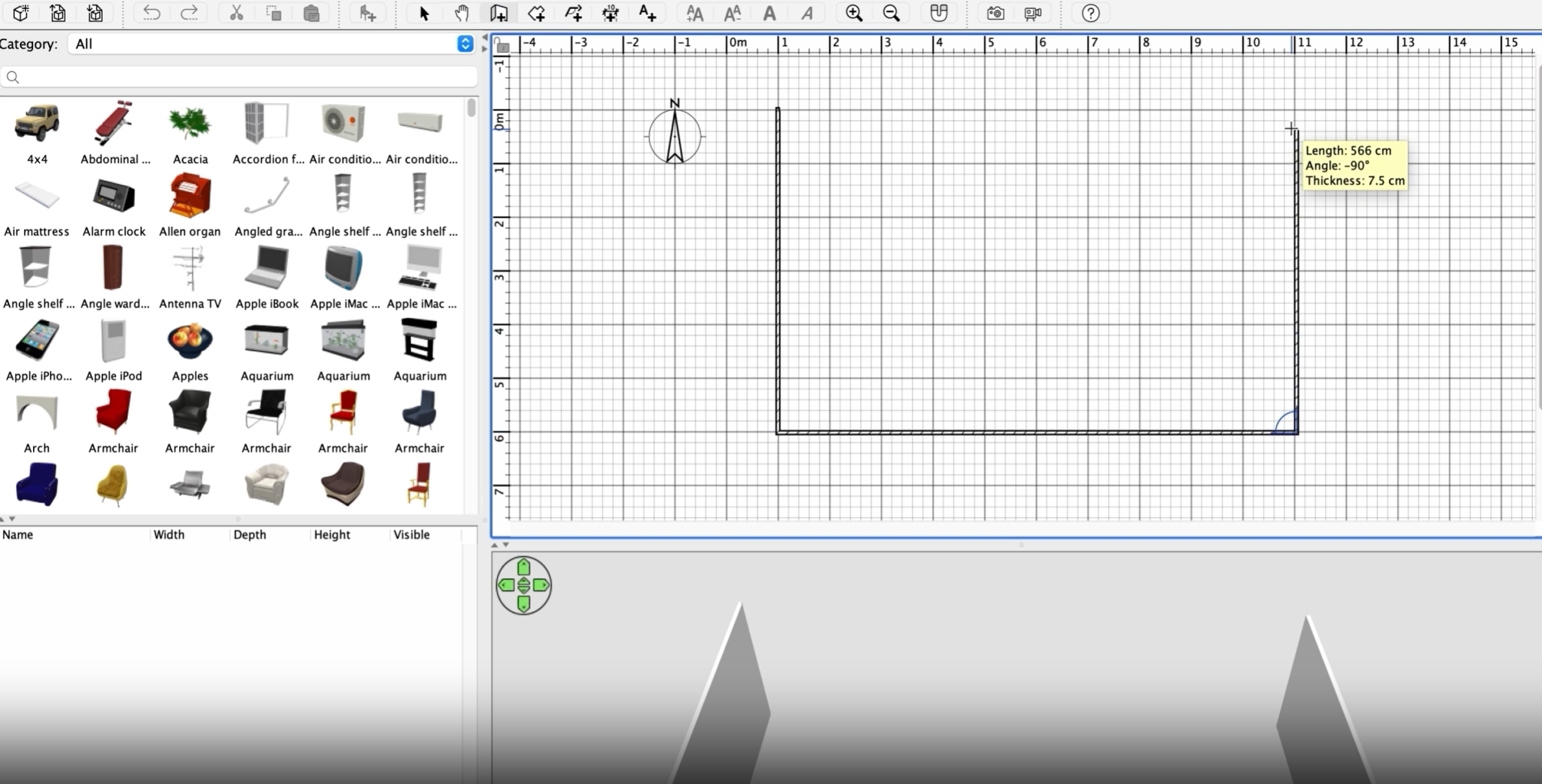Toggle magnetism with the magnet icon
Image resolution: width=1542 pixels, height=784 pixels.
tap(938, 13)
